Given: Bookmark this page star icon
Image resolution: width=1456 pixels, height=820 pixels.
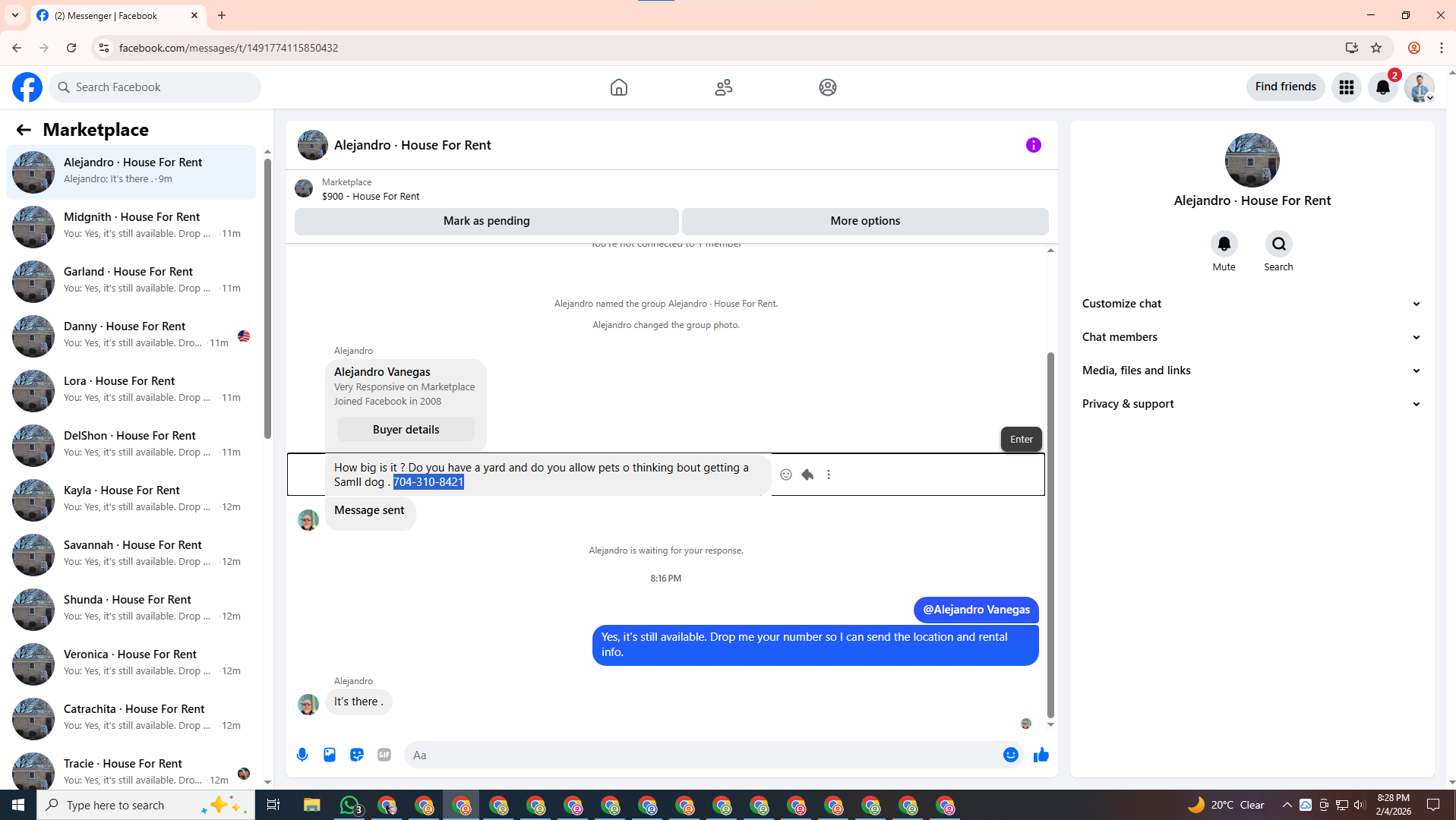Looking at the screenshot, I should (1376, 48).
